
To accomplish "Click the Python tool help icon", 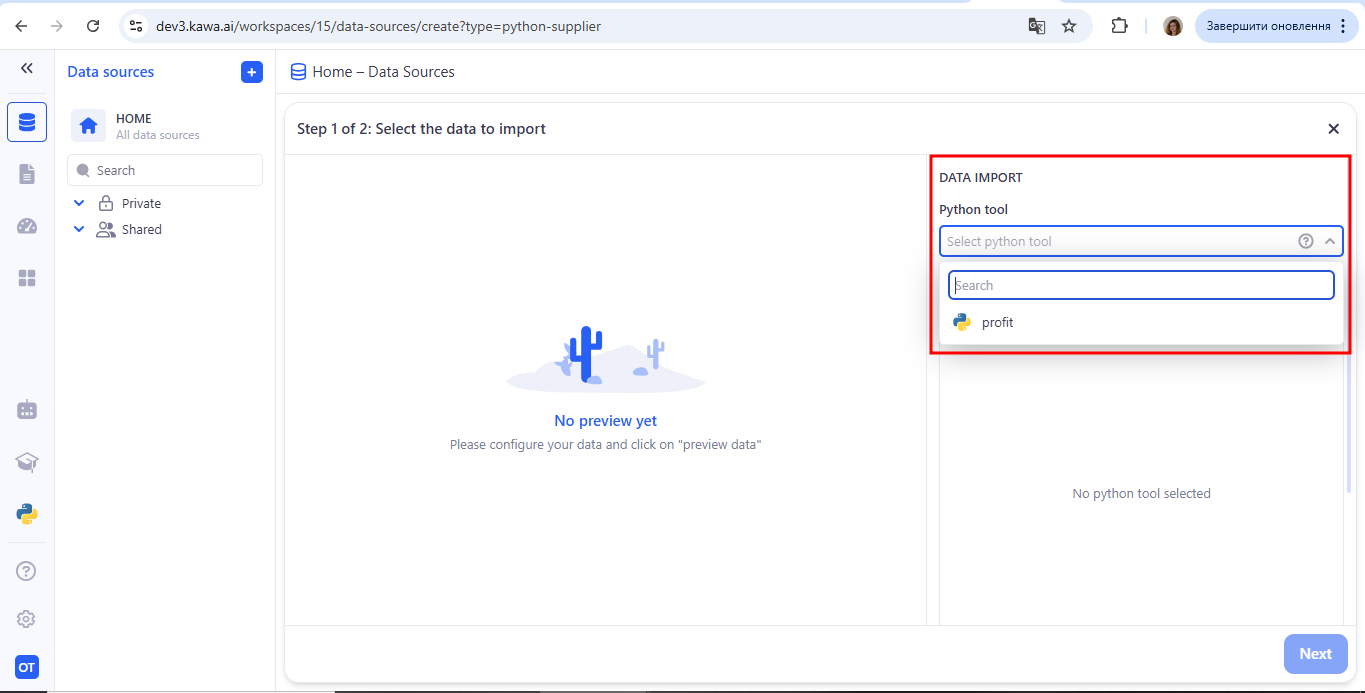I will [1305, 241].
